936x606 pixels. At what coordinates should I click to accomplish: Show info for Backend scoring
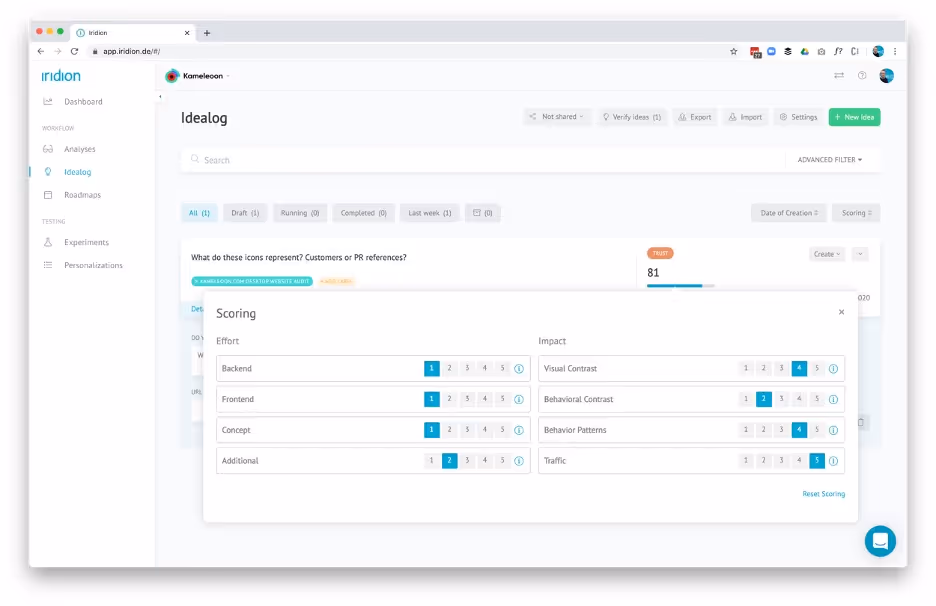[519, 369]
